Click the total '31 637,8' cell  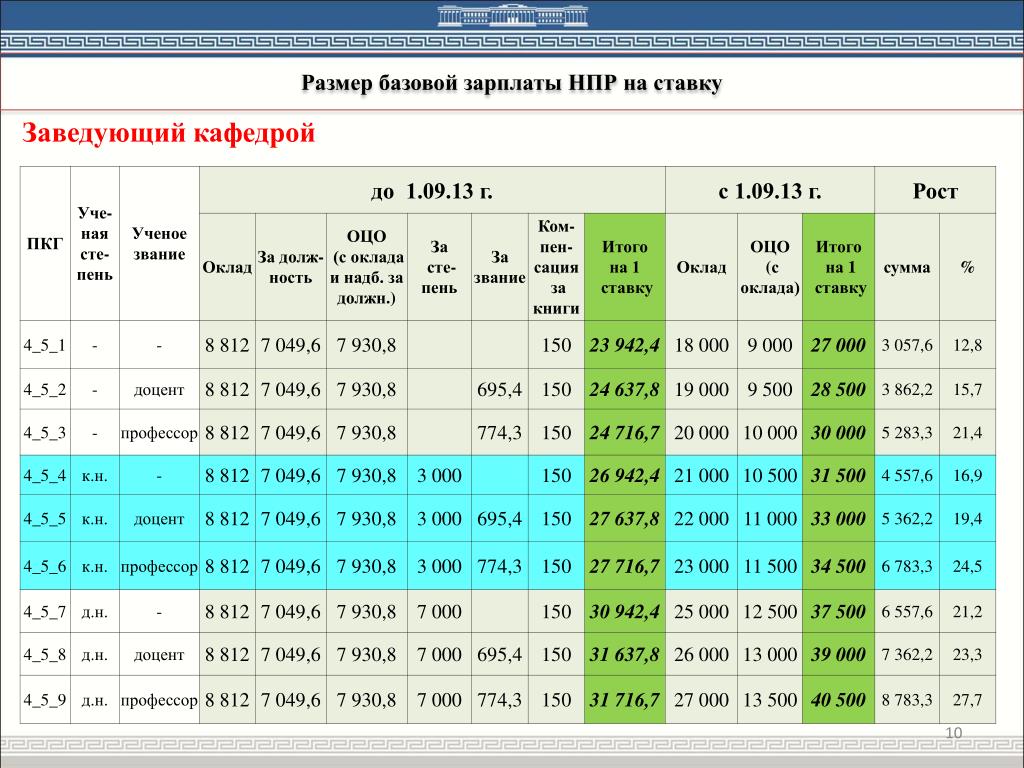(x=624, y=654)
